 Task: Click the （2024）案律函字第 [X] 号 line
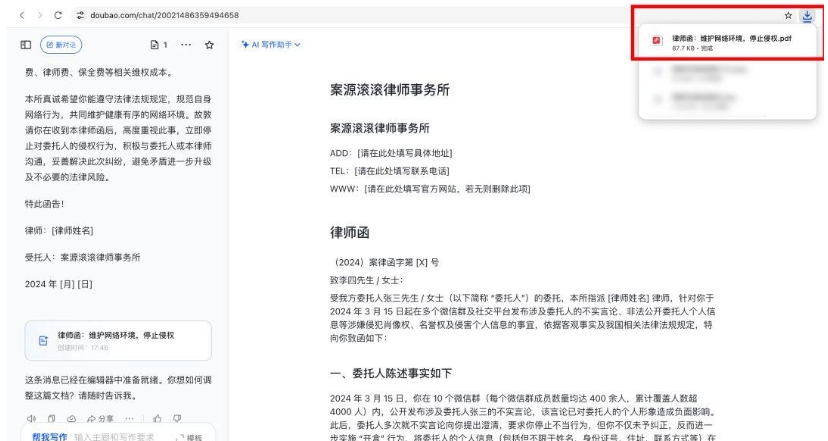tap(384, 262)
